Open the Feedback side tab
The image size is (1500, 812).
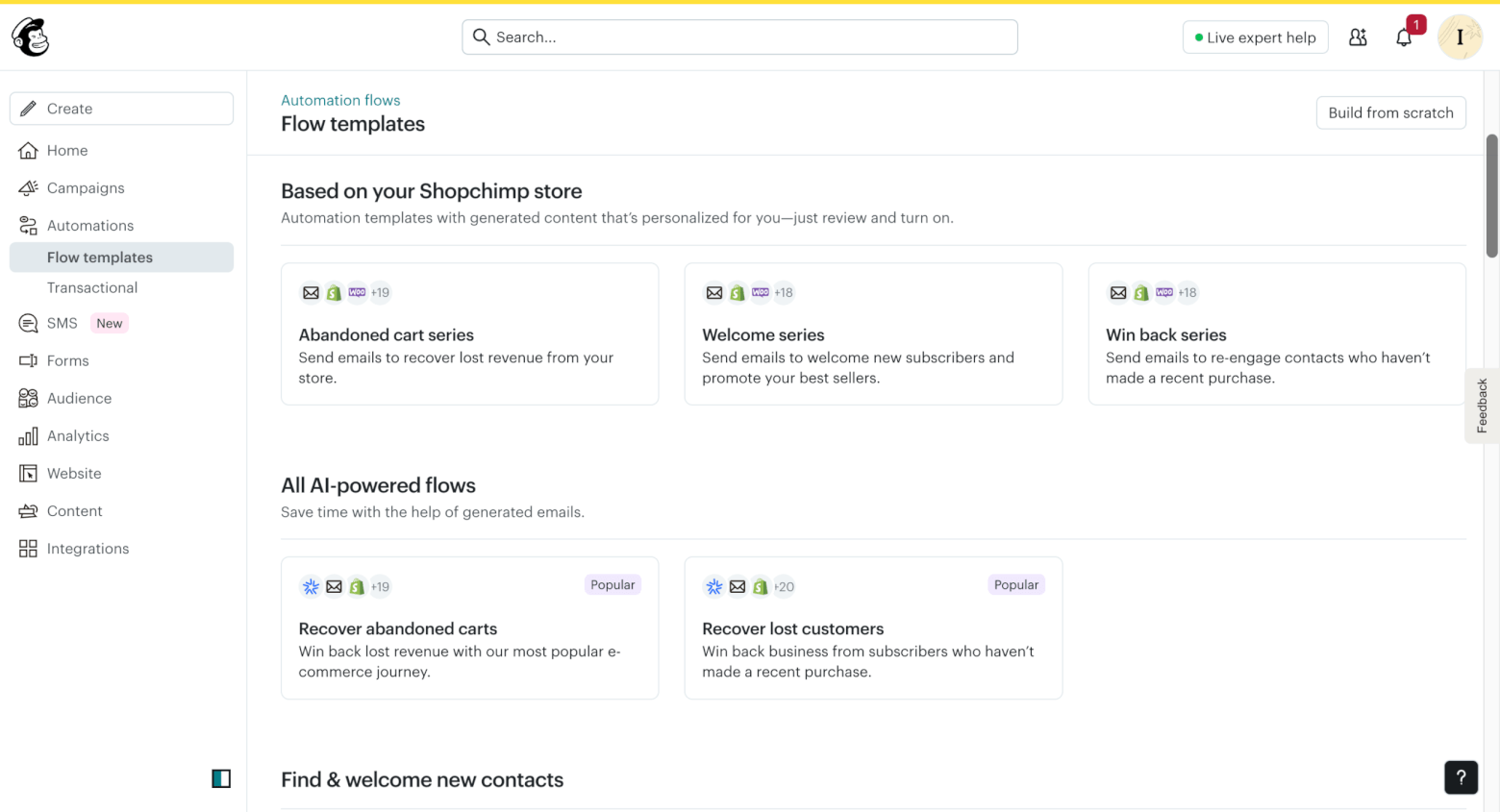click(x=1482, y=406)
